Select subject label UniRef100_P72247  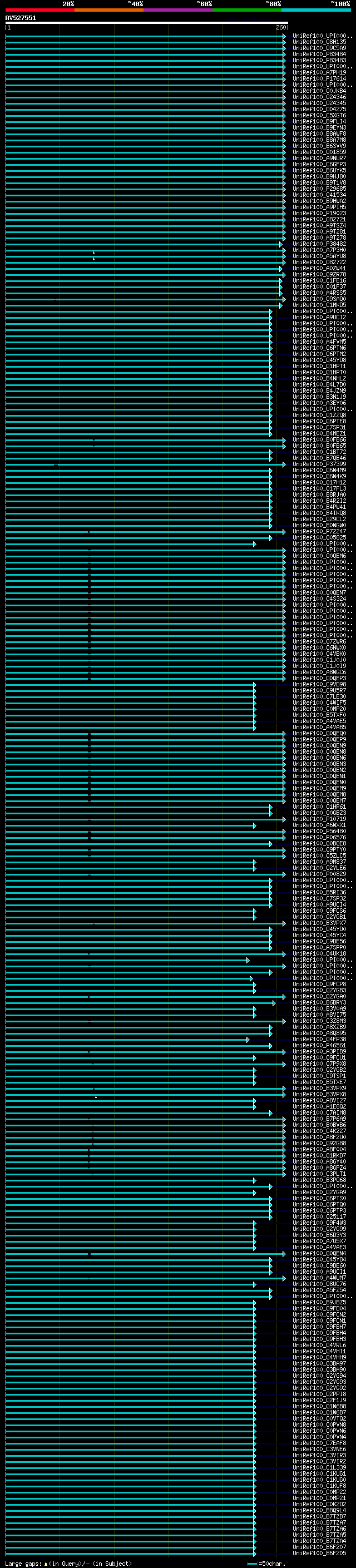(x=319, y=531)
